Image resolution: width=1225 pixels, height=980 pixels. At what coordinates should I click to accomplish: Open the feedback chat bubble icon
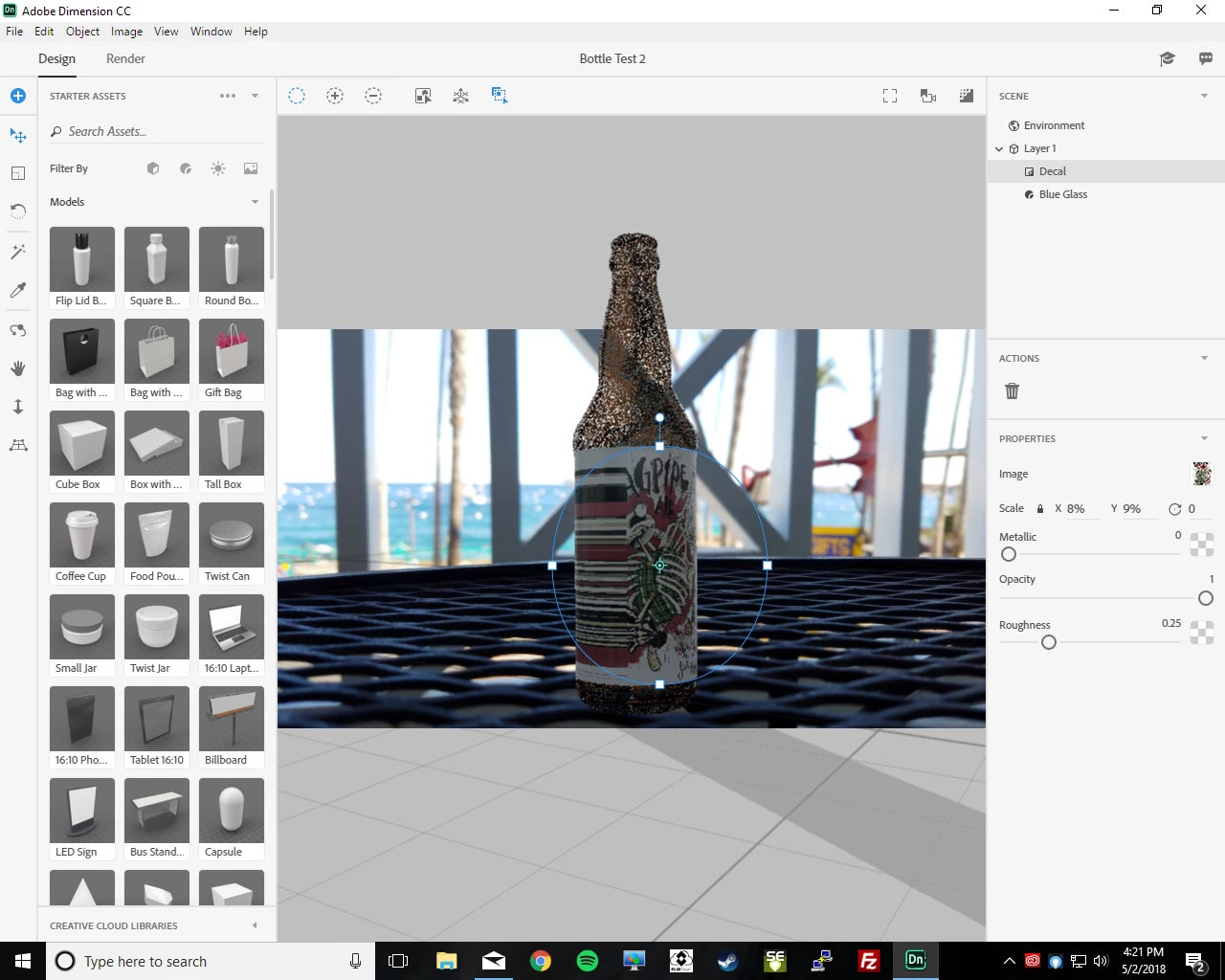1206,58
